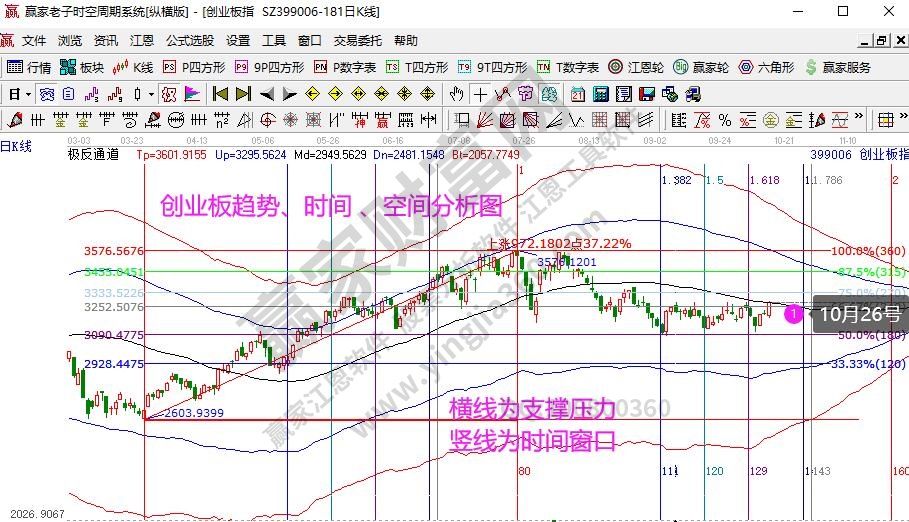Viewport: 909px width, 522px height.
Task: Switch to the K线 candlestick chart
Action: pyautogui.click(x=133, y=68)
